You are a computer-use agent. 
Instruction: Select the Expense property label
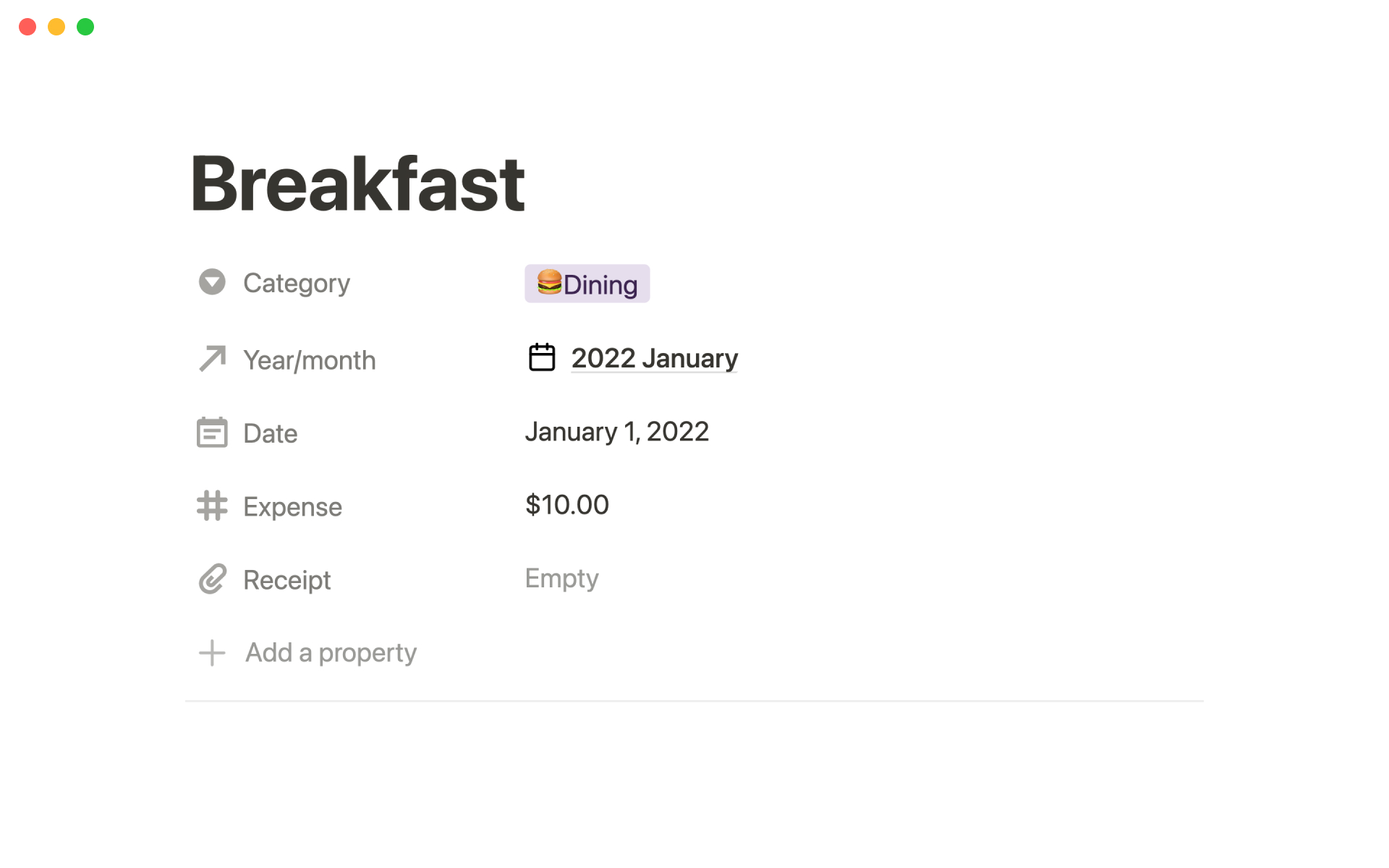click(x=292, y=507)
